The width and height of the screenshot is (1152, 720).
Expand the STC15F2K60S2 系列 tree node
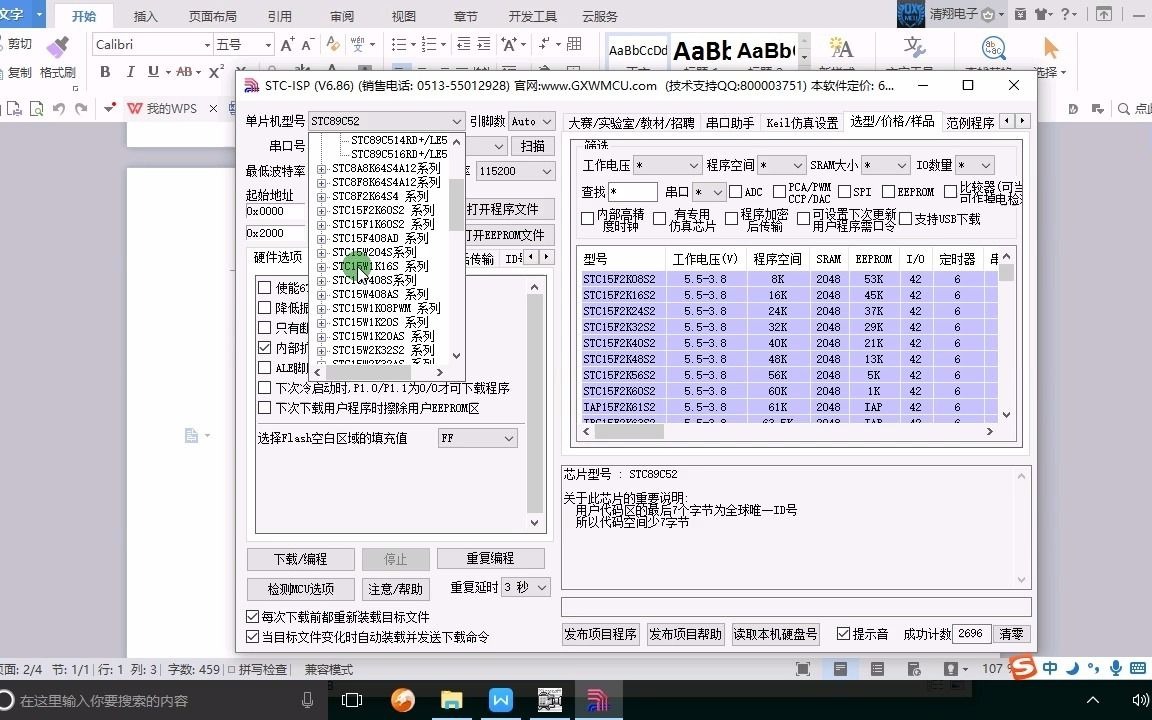(x=321, y=210)
